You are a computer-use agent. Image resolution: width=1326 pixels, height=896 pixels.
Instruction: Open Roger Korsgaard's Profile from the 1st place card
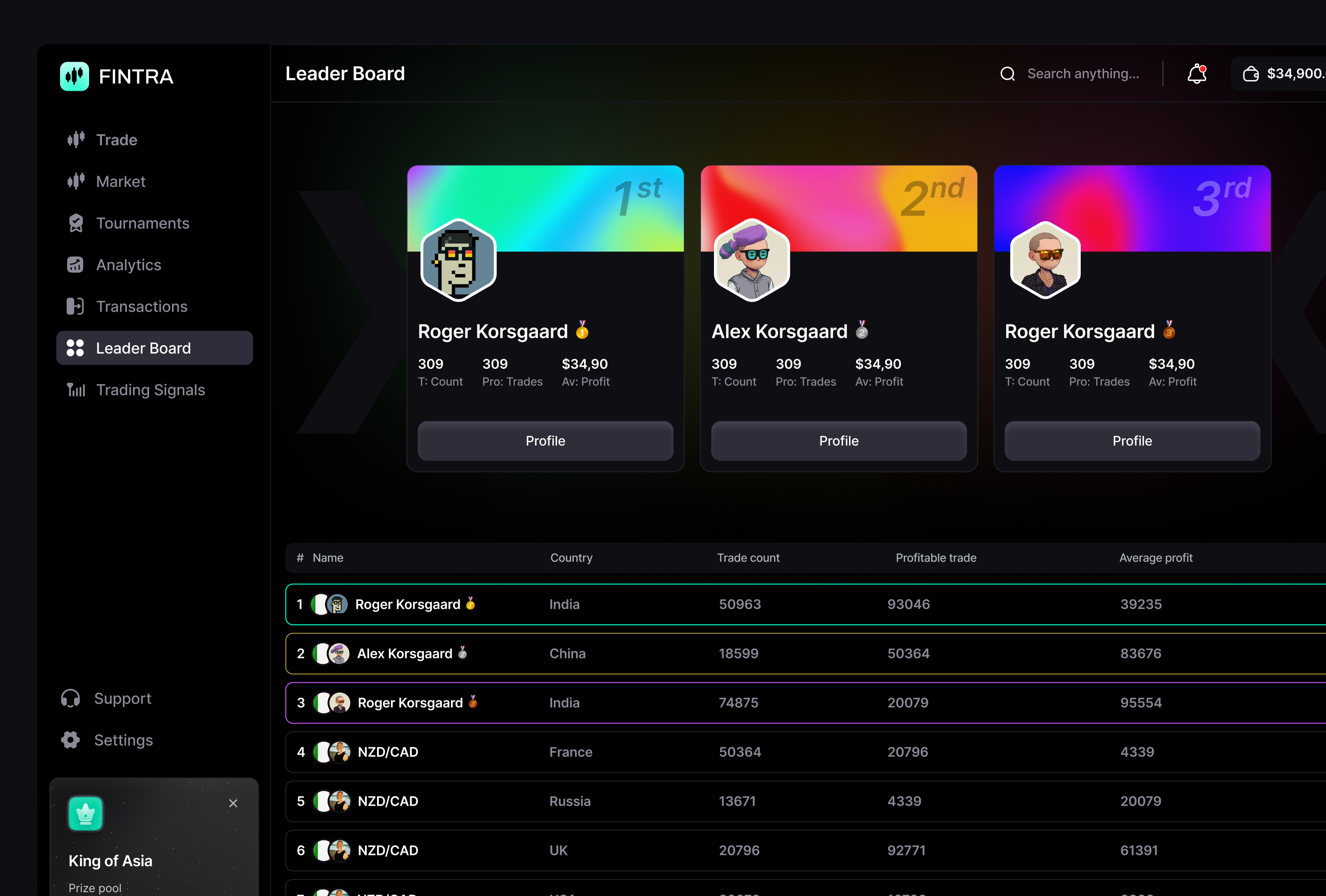545,441
